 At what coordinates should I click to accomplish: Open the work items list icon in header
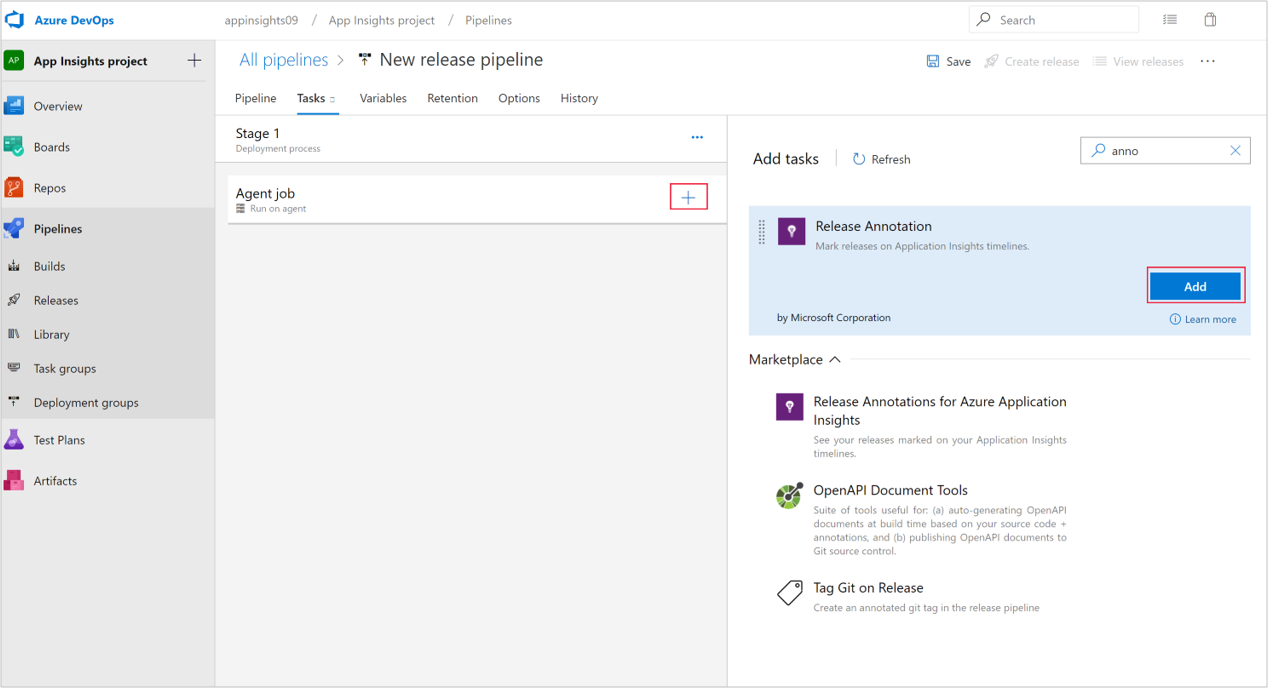tap(1170, 20)
